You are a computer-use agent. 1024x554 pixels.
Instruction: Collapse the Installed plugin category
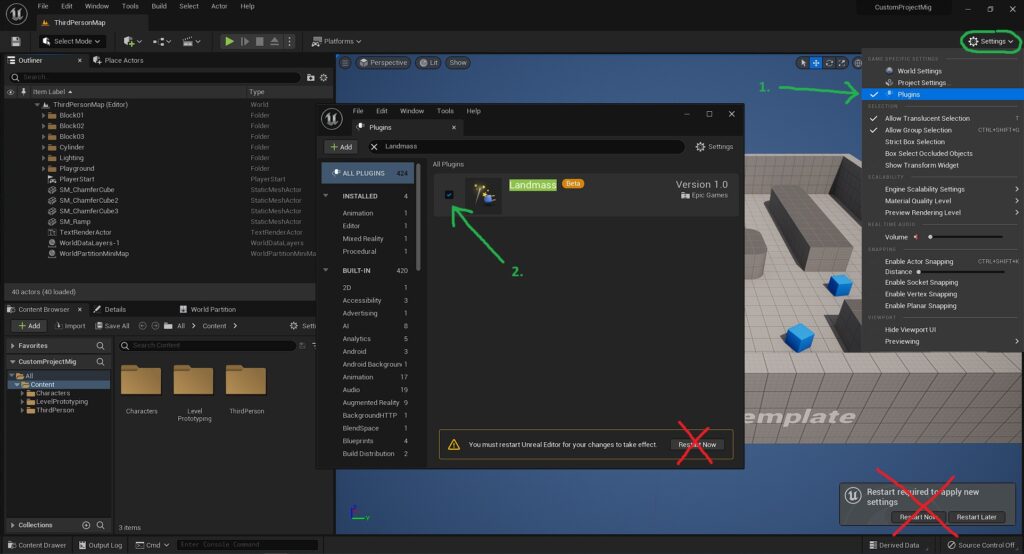(x=326, y=196)
